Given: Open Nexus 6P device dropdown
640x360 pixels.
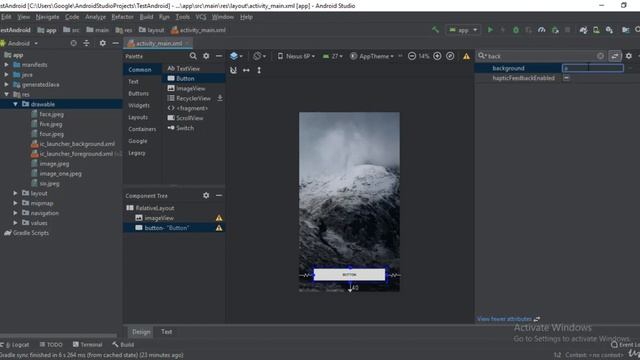Looking at the screenshot, I should (296, 56).
